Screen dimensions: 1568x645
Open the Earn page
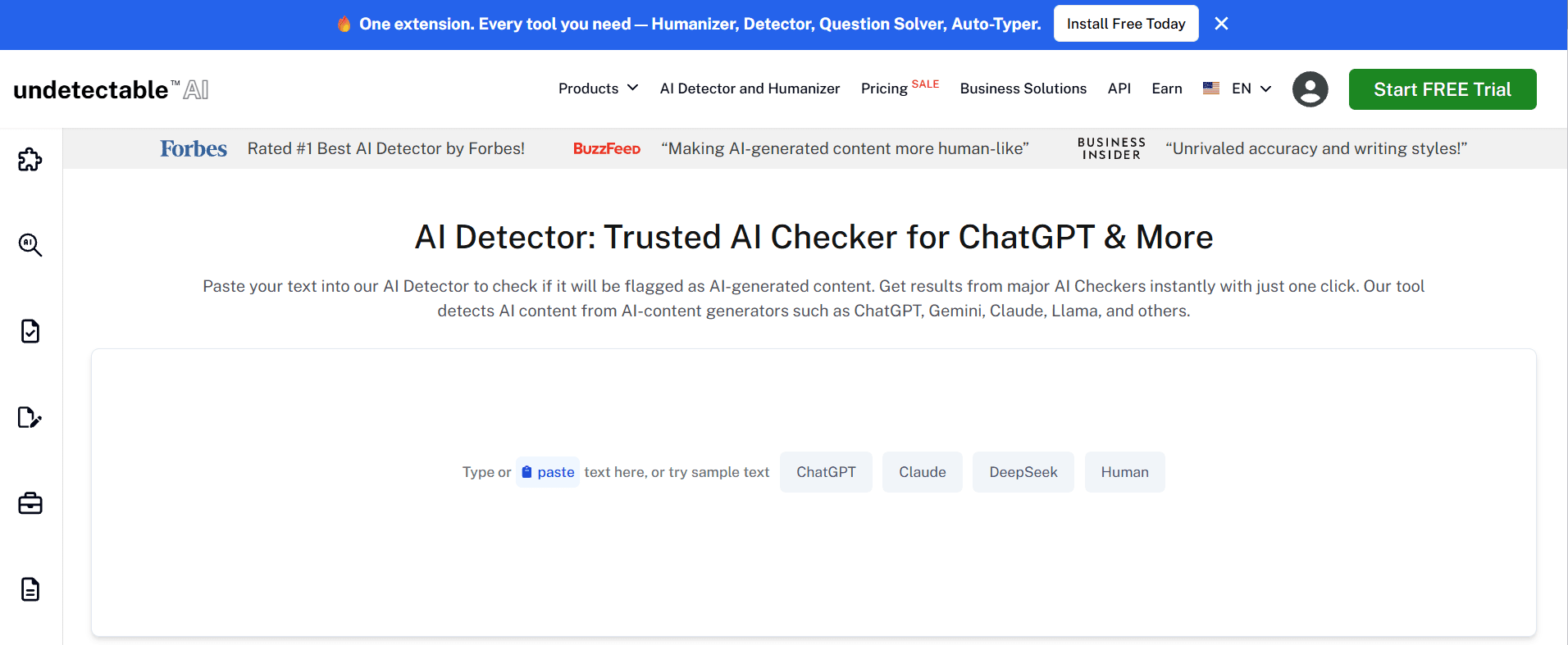tap(1166, 88)
